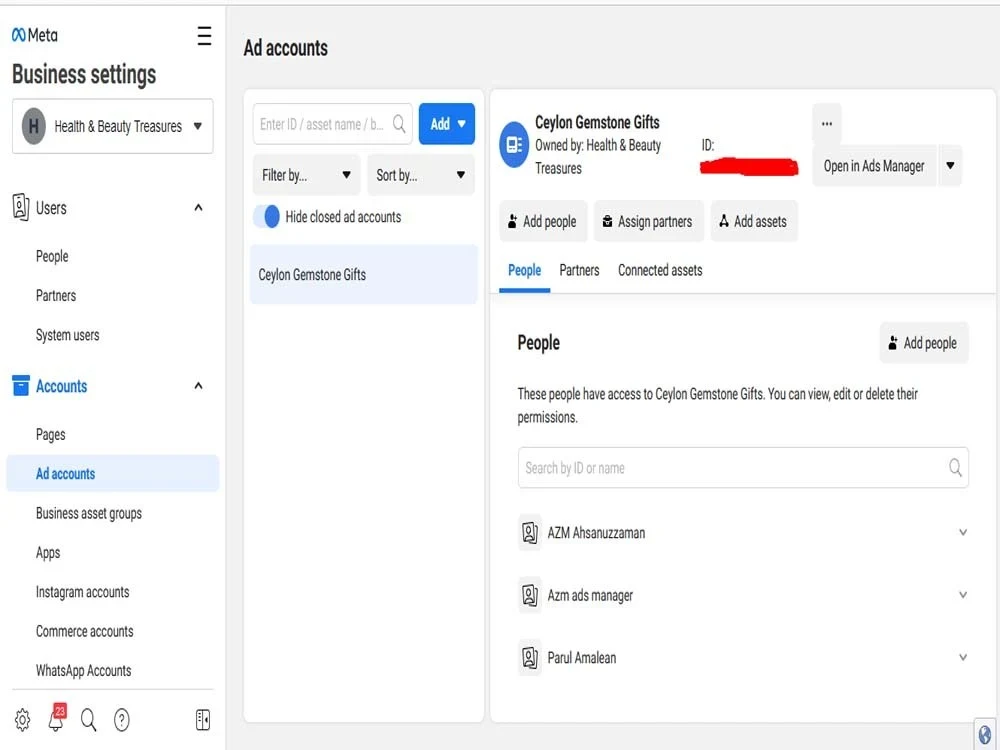The height and width of the screenshot is (750, 1000).
Task: Click person icon beside Azm ads manager
Action: coord(530,595)
